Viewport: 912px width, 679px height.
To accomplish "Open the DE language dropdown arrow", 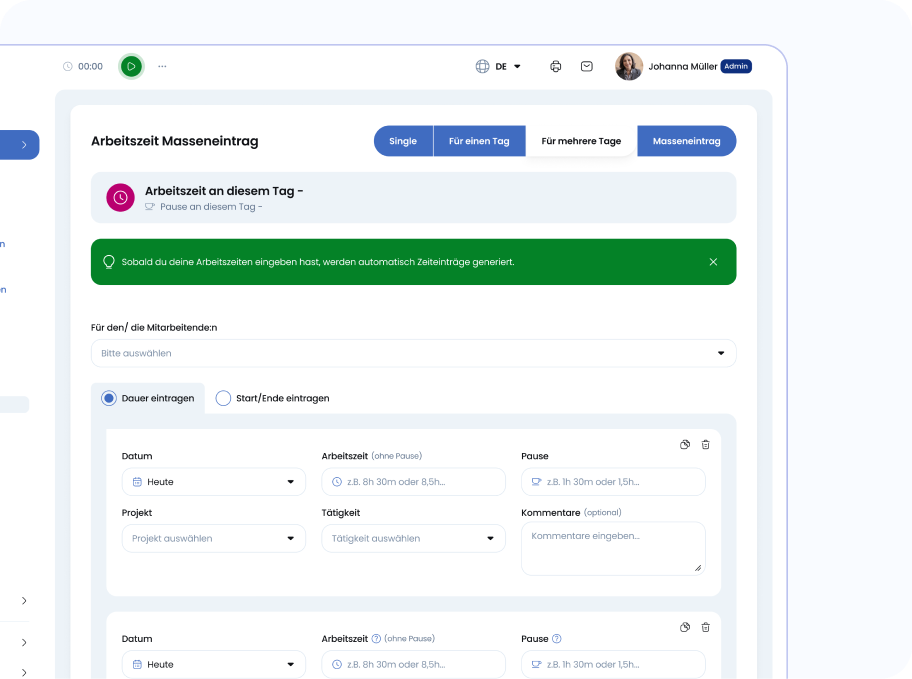I will click(517, 66).
